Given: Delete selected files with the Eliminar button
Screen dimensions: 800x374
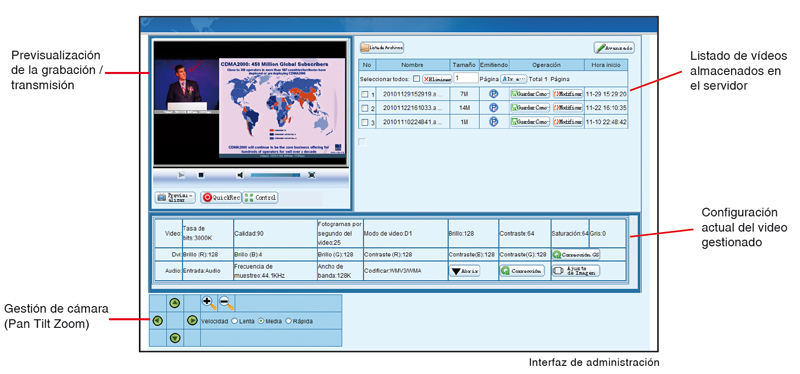Looking at the screenshot, I should pyautogui.click(x=437, y=80).
